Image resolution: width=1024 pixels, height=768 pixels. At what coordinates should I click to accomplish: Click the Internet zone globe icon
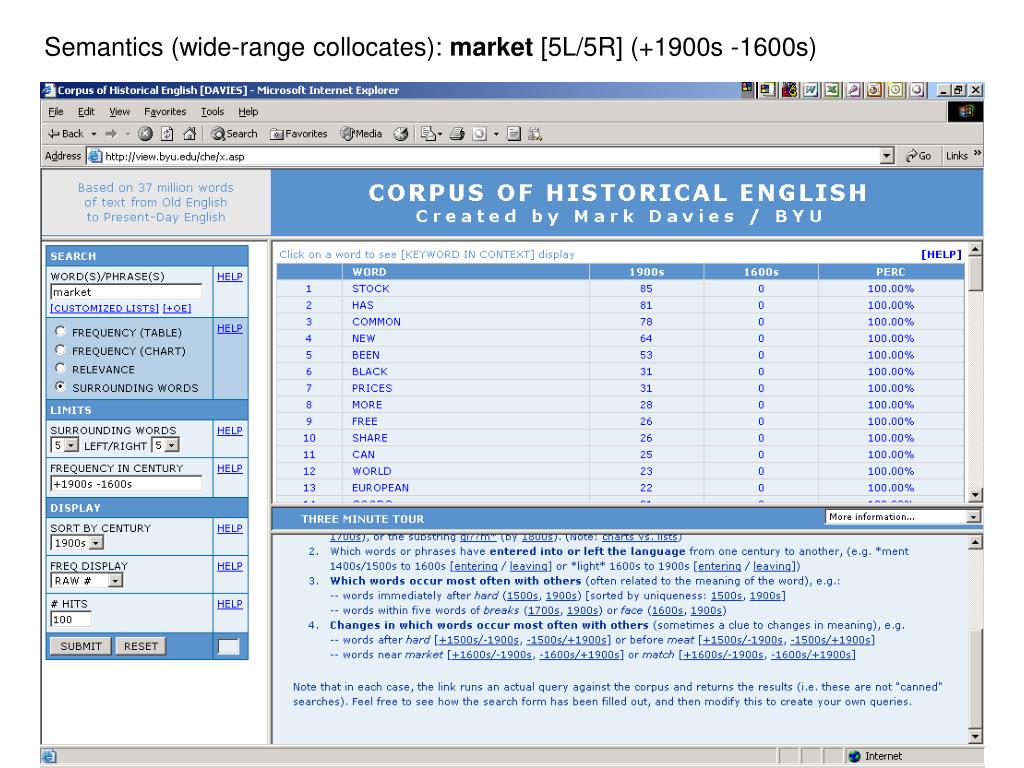coord(854,756)
